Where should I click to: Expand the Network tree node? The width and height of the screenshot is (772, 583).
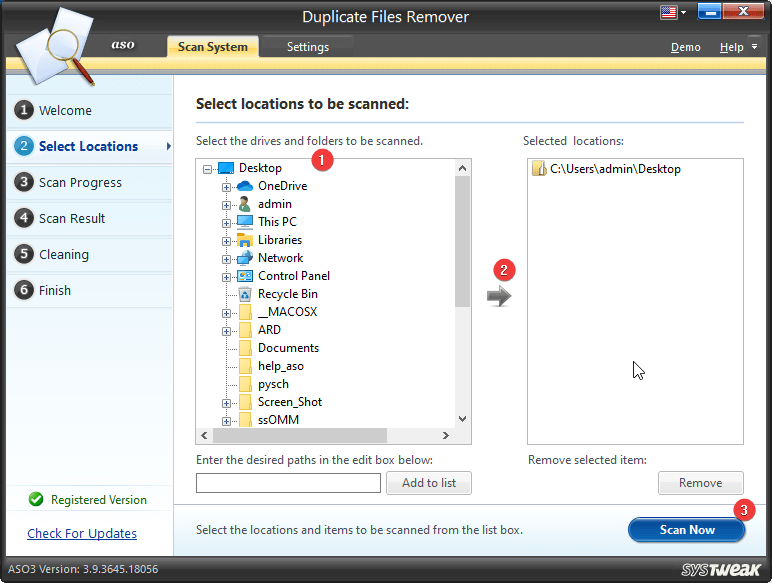click(226, 259)
